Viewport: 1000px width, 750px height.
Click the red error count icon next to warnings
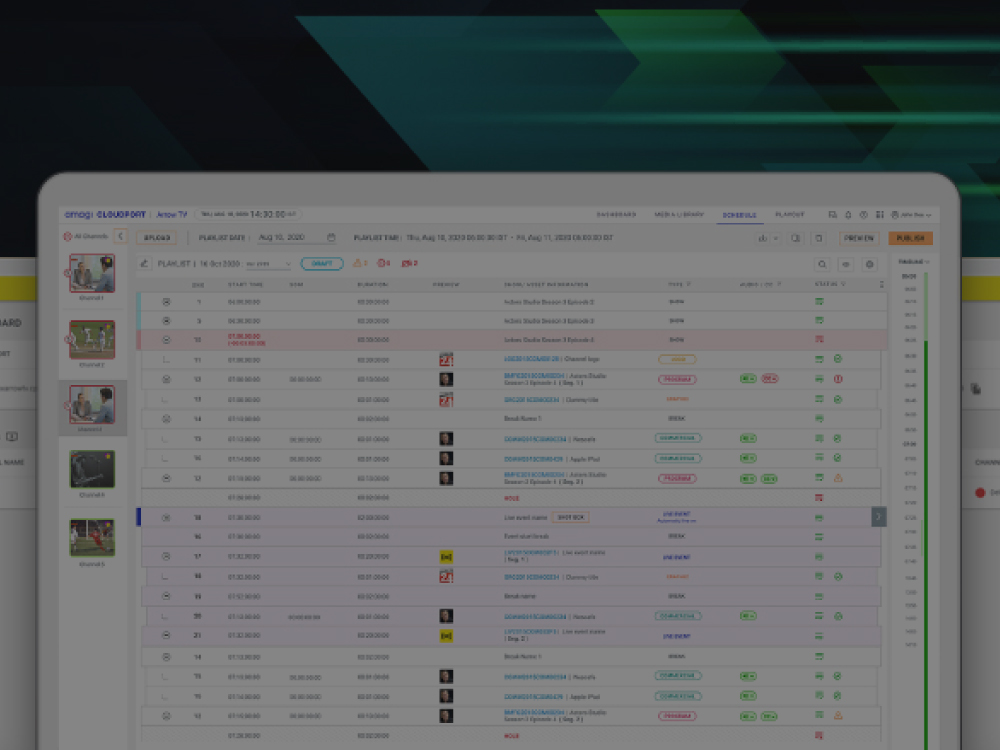pyautogui.click(x=381, y=263)
